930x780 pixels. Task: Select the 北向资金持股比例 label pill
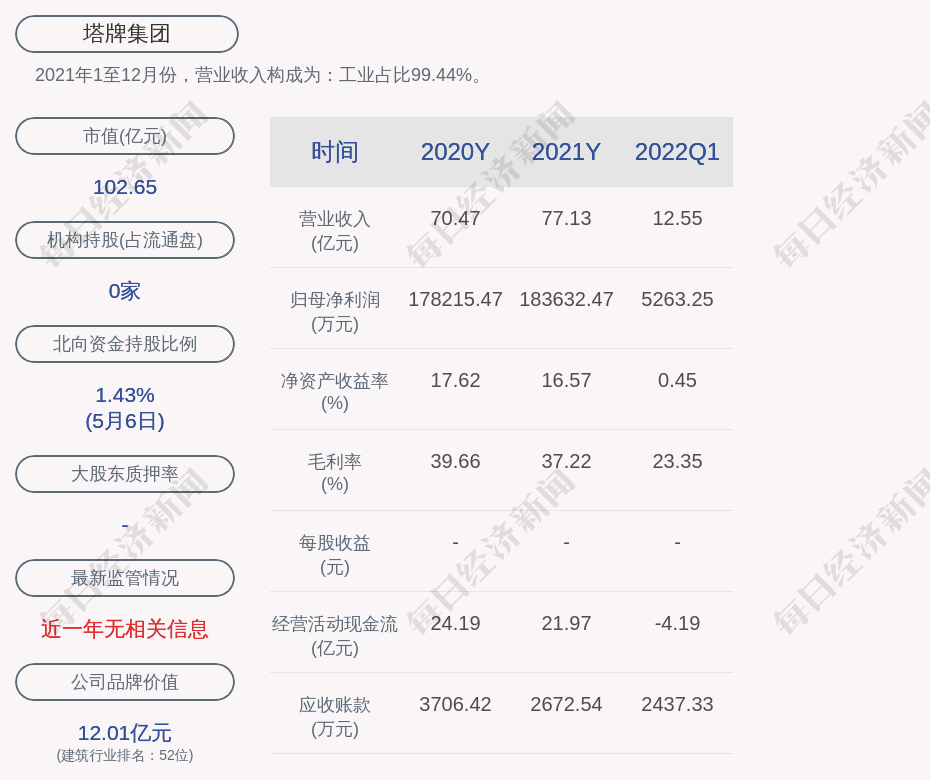(125, 343)
